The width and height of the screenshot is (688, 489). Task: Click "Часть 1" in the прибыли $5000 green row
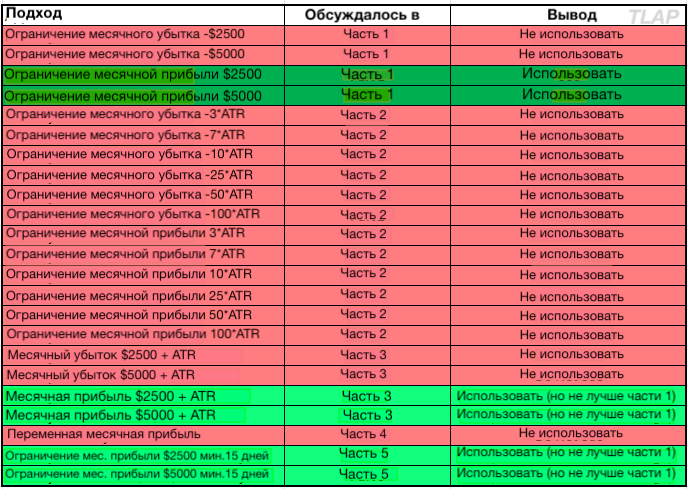click(367, 94)
